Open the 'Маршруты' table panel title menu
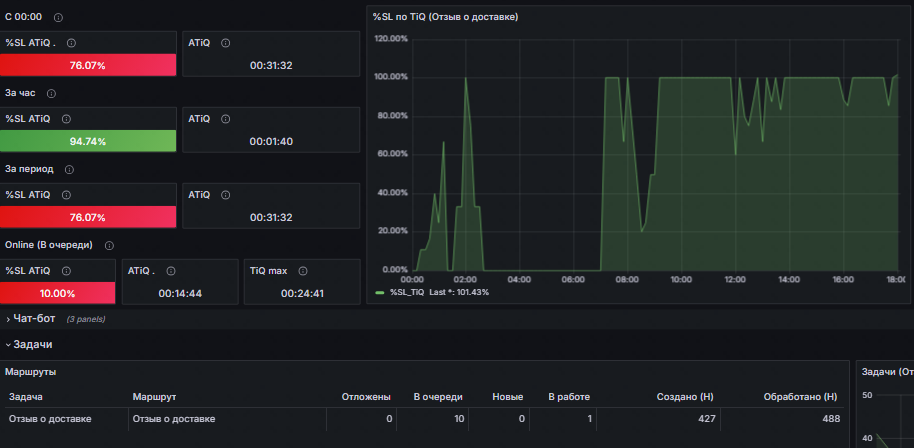Screen dimensions: 914x448 pos(30,372)
